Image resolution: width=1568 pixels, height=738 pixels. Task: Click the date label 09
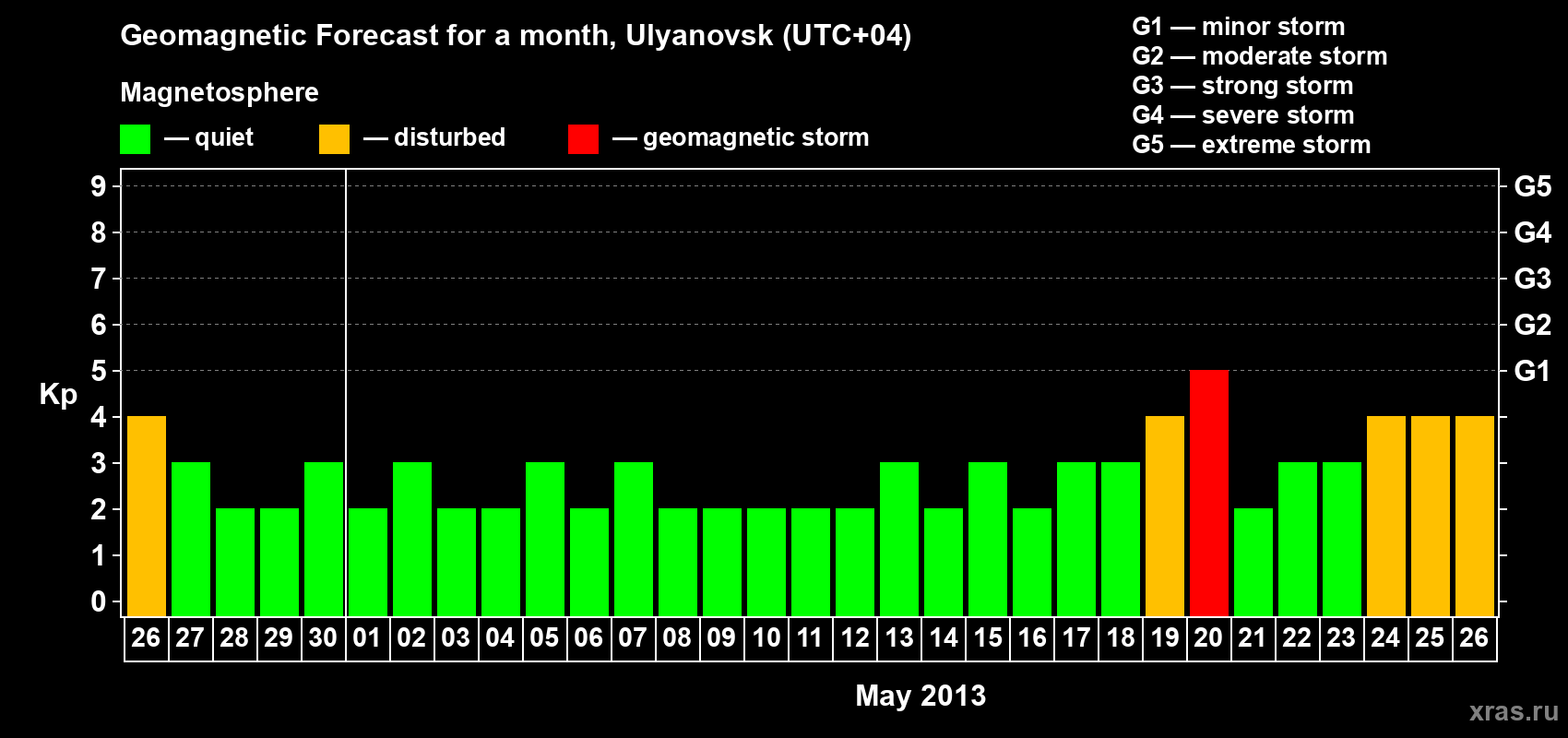coord(721,637)
